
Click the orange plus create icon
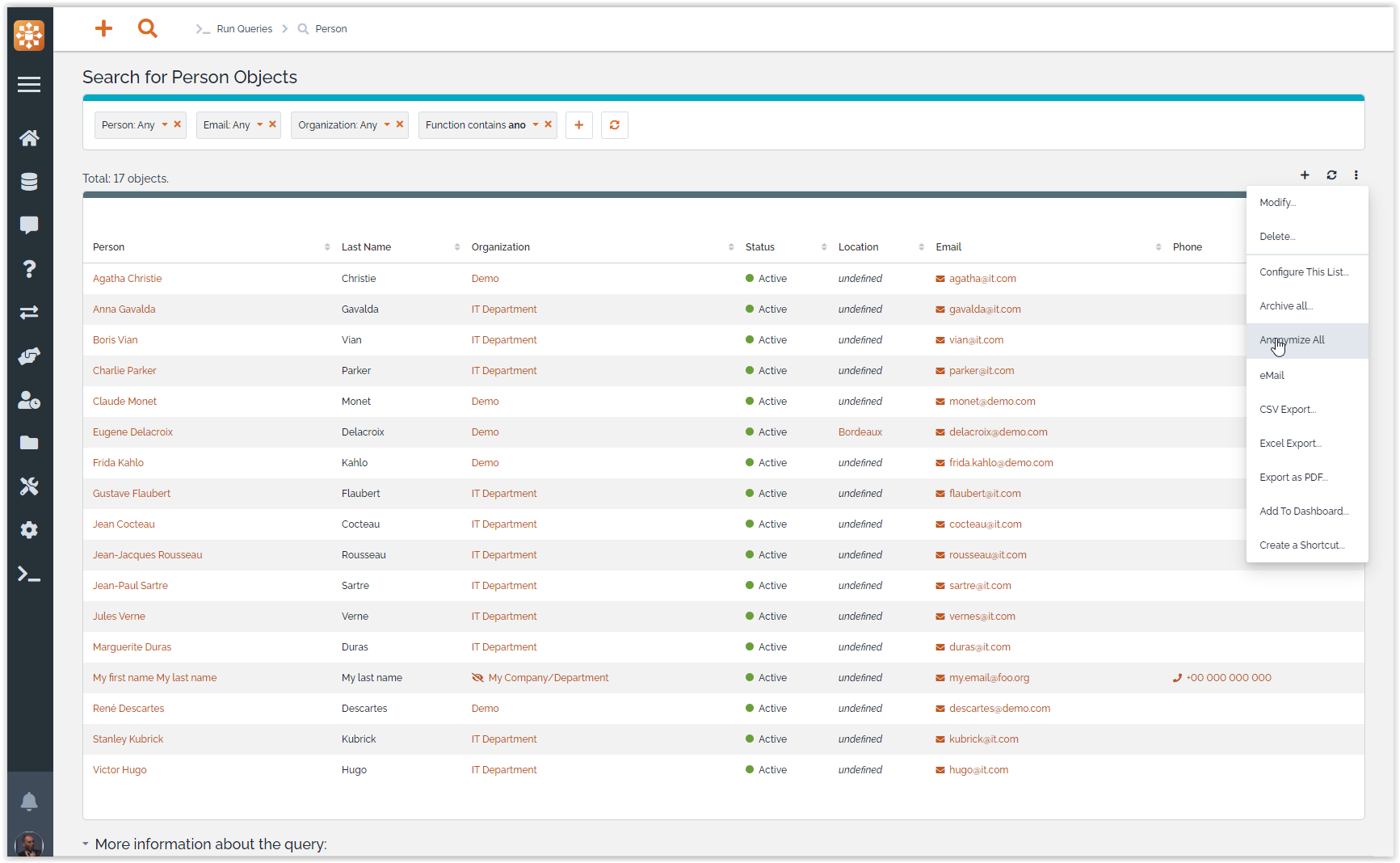(x=103, y=29)
